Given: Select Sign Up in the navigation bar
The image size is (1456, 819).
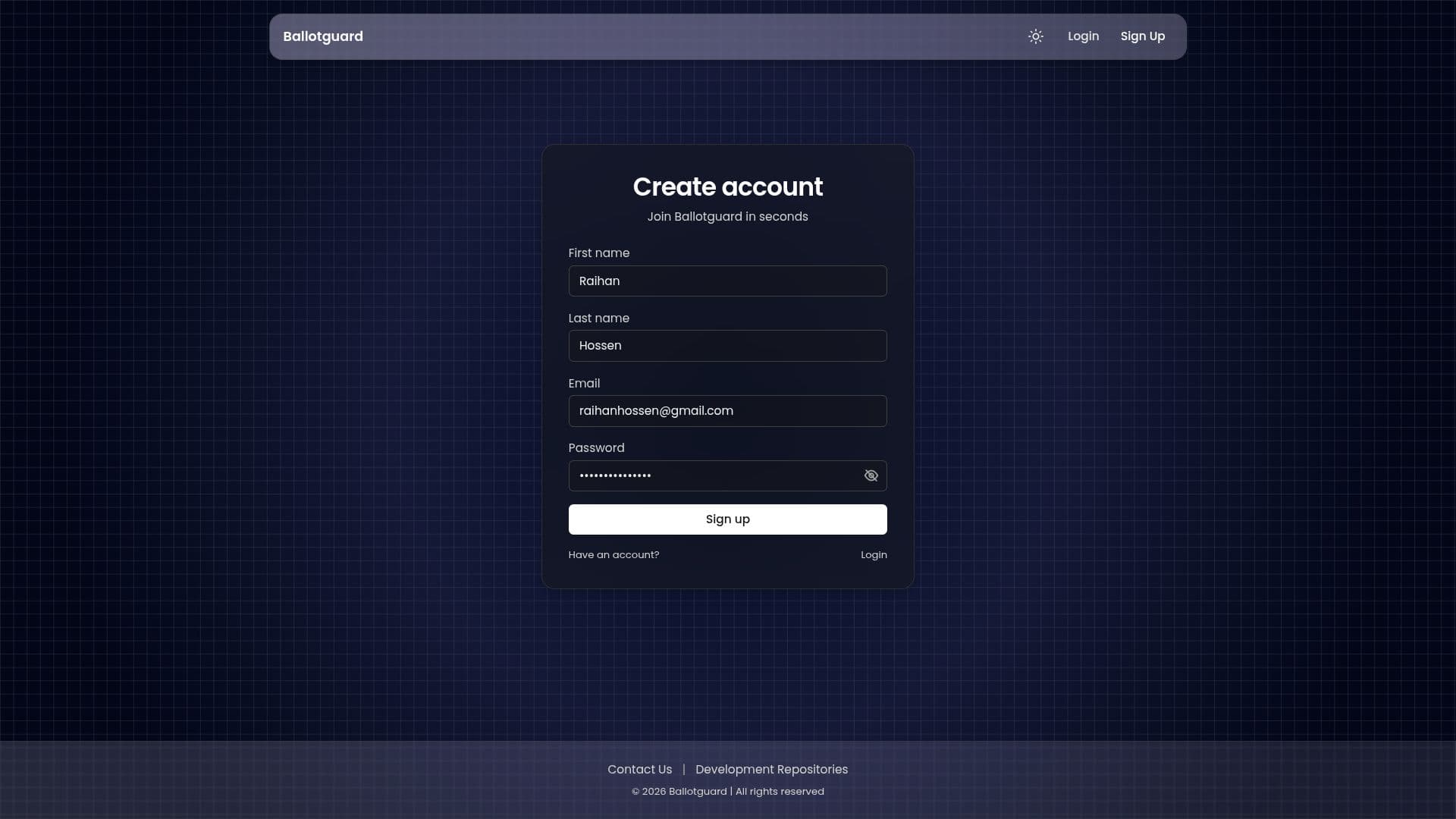Looking at the screenshot, I should [1143, 36].
